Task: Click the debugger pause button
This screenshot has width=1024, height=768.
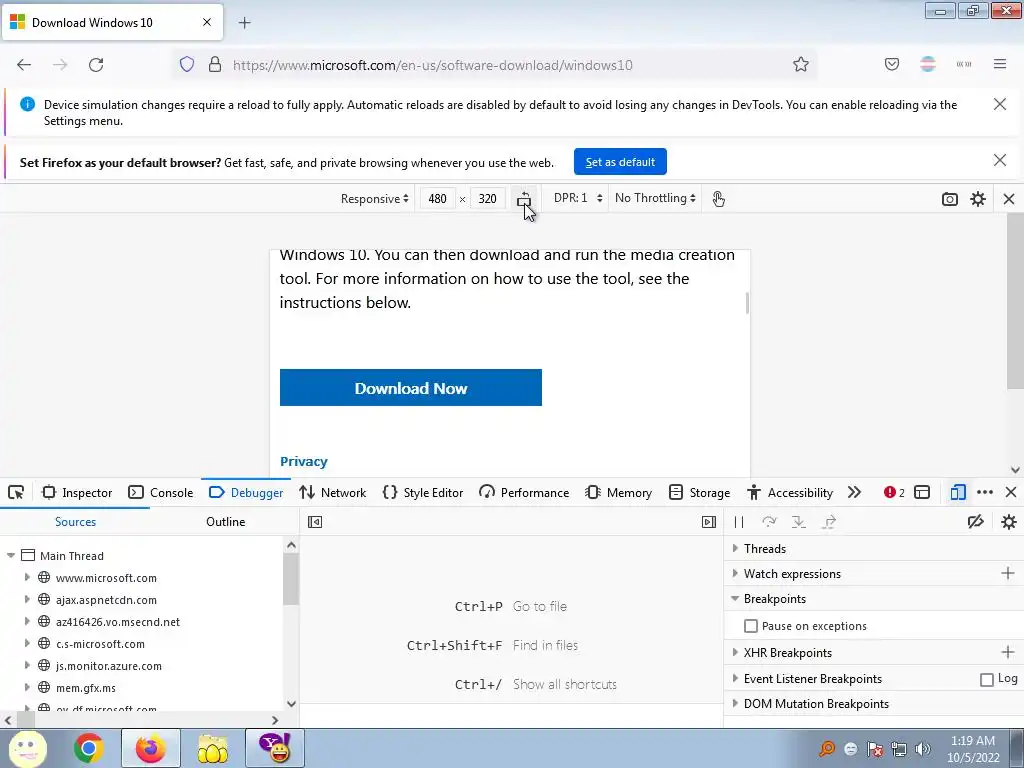Action: tap(739, 522)
